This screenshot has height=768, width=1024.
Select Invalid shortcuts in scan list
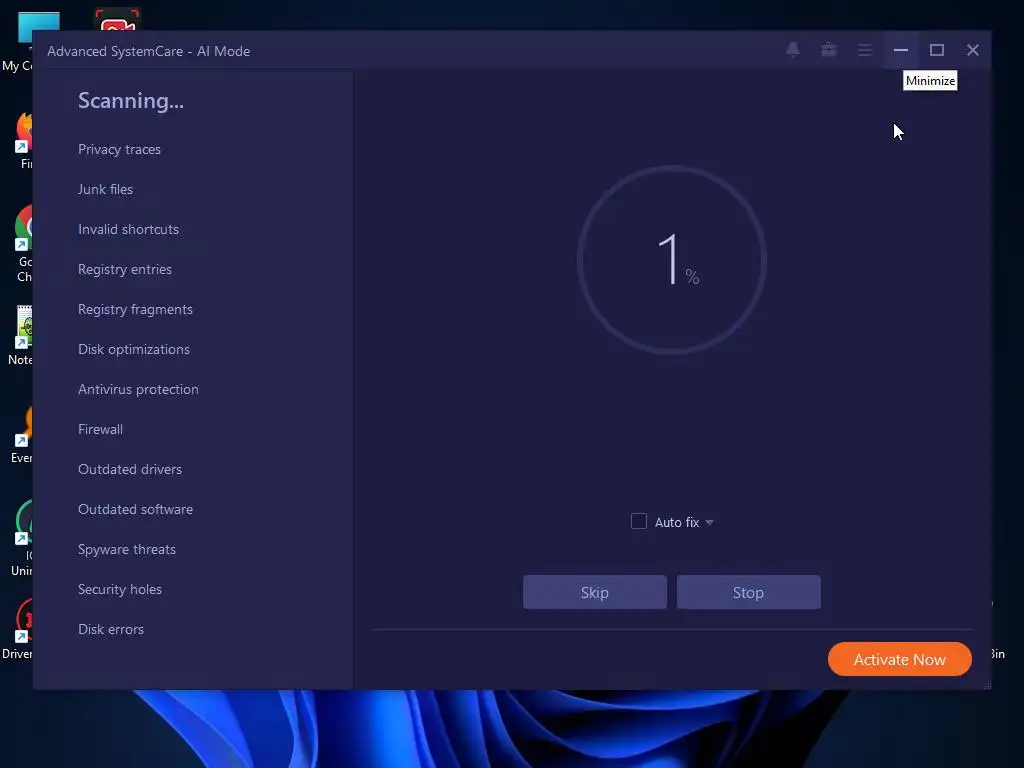click(128, 229)
